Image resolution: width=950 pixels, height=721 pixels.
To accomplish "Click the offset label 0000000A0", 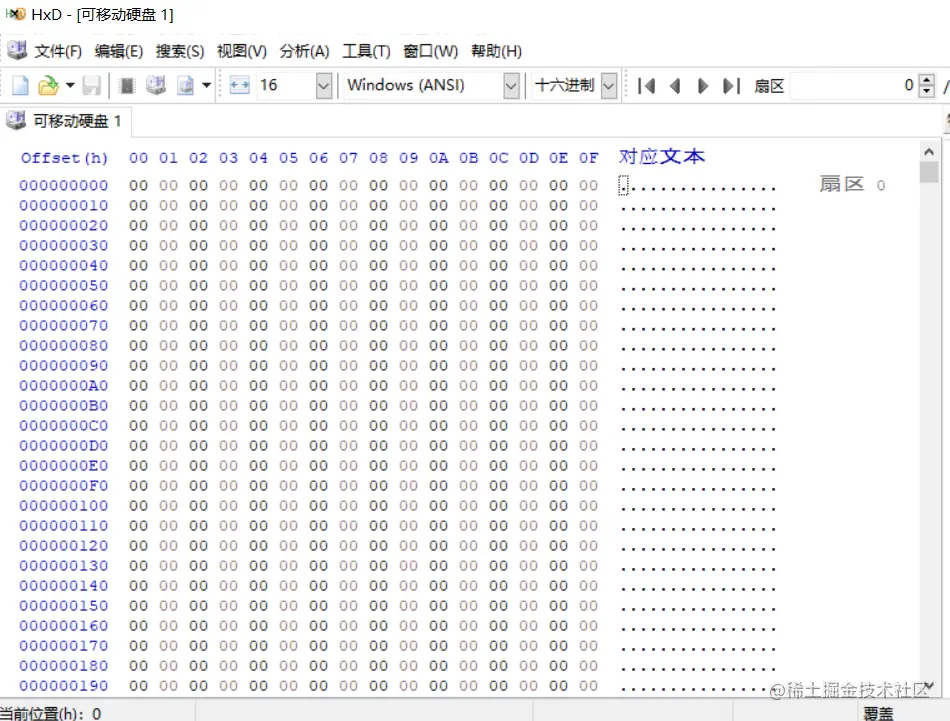I will 64,385.
